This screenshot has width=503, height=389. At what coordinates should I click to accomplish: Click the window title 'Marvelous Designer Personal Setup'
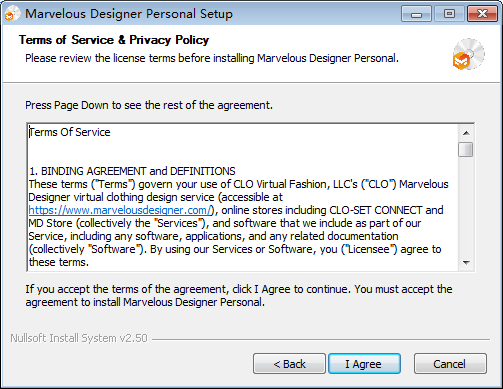[129, 14]
